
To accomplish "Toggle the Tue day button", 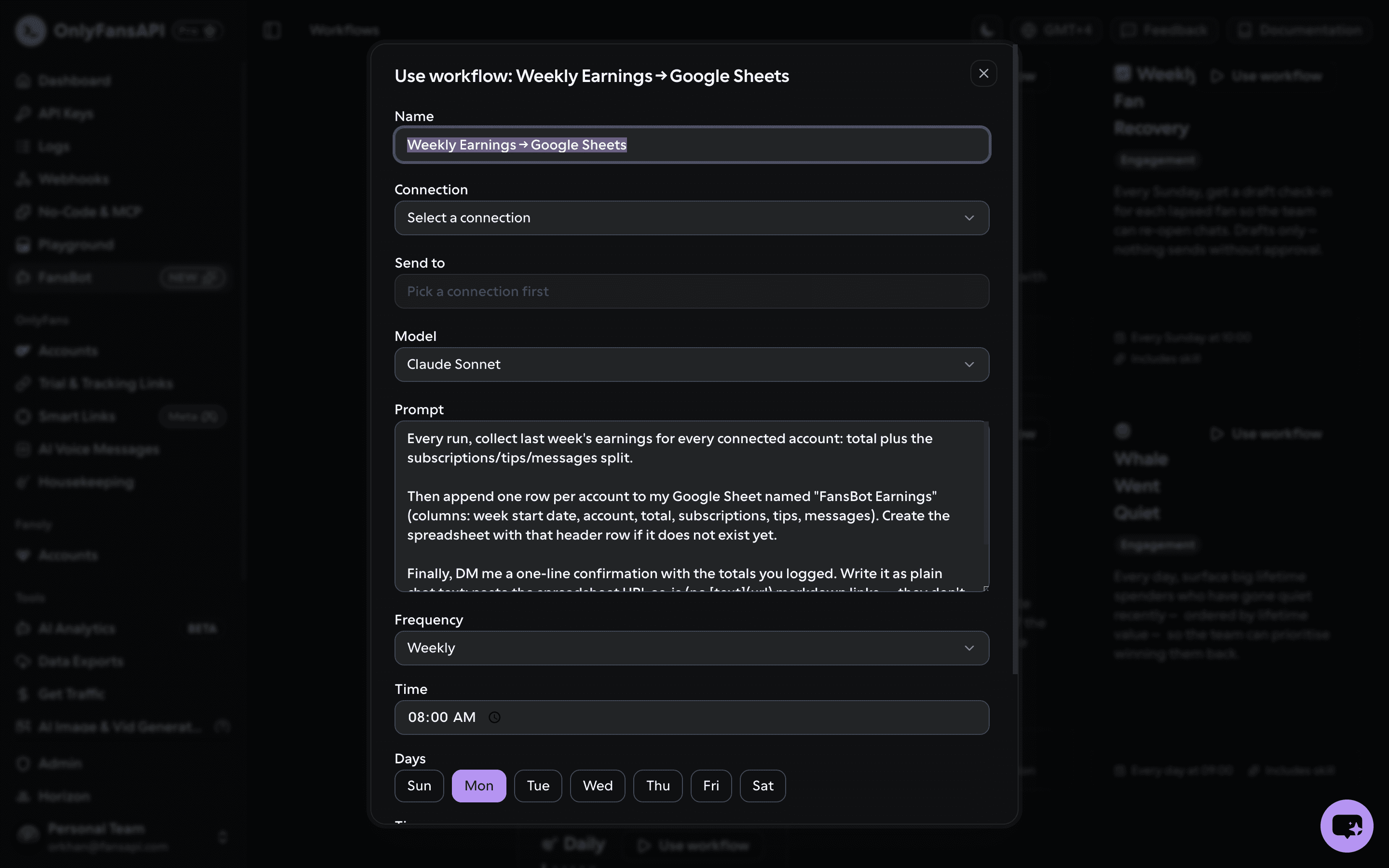I will click(x=538, y=786).
